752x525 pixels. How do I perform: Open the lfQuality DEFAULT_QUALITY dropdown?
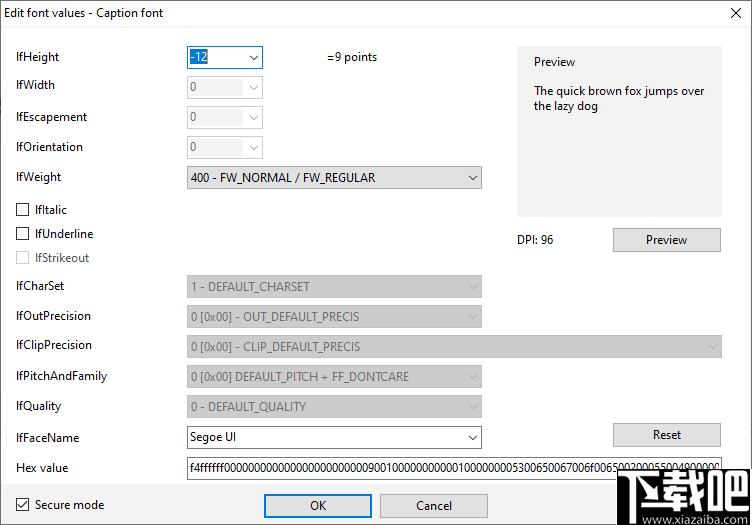click(334, 407)
